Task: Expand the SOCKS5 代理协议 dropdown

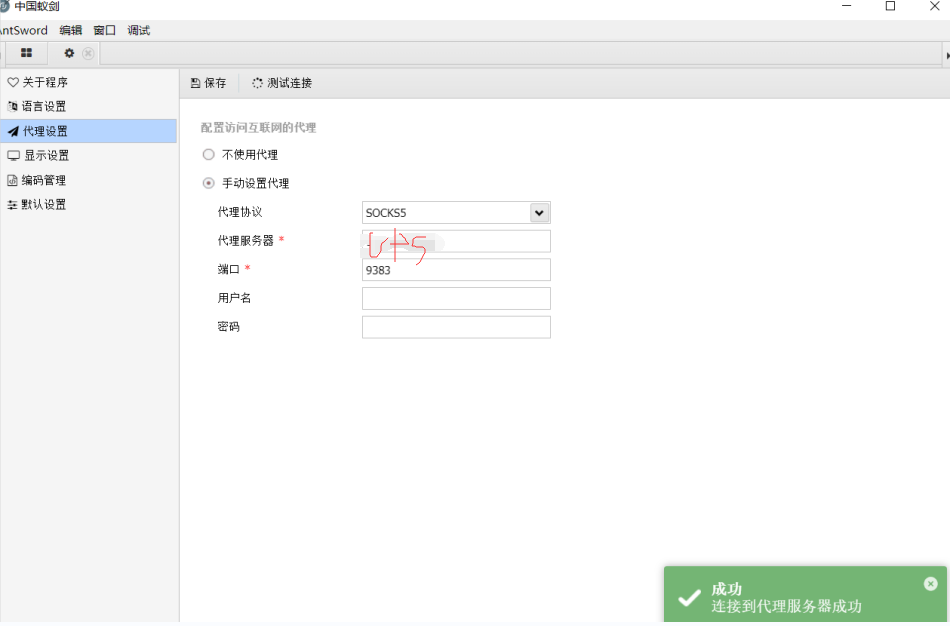Action: [539, 213]
